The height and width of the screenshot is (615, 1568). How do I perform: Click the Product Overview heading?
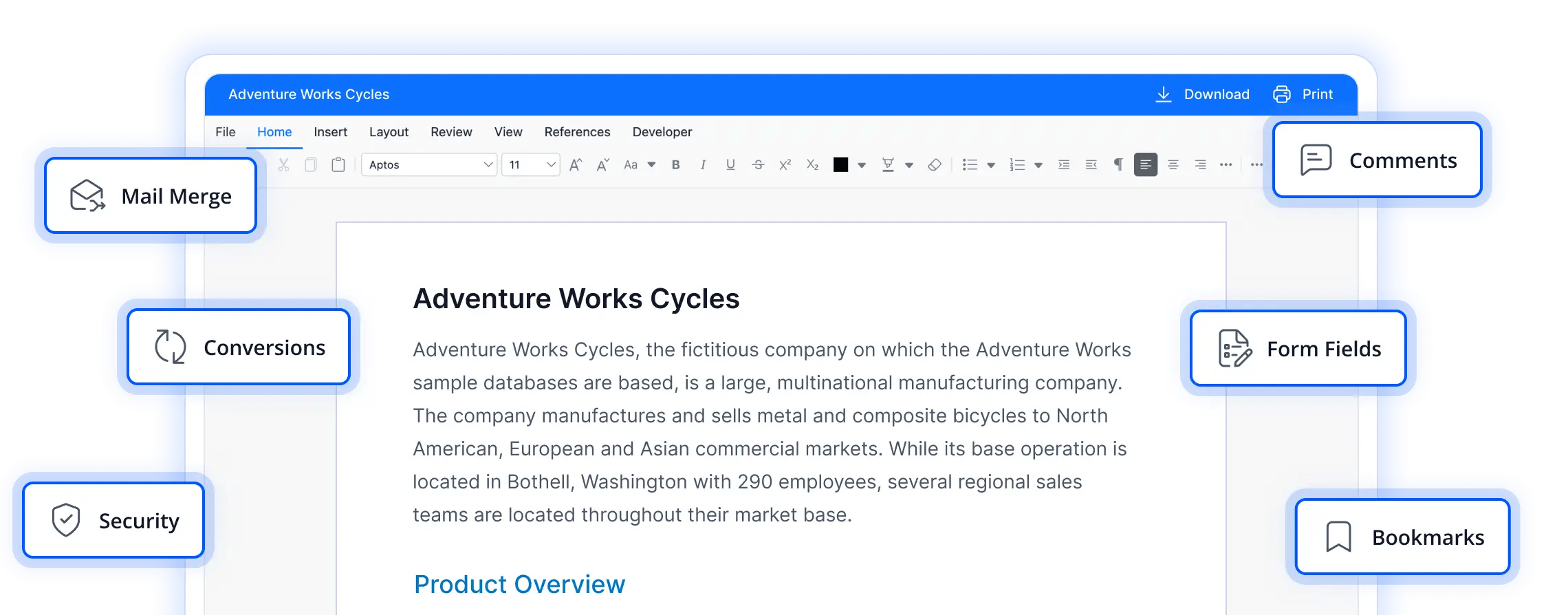[519, 584]
